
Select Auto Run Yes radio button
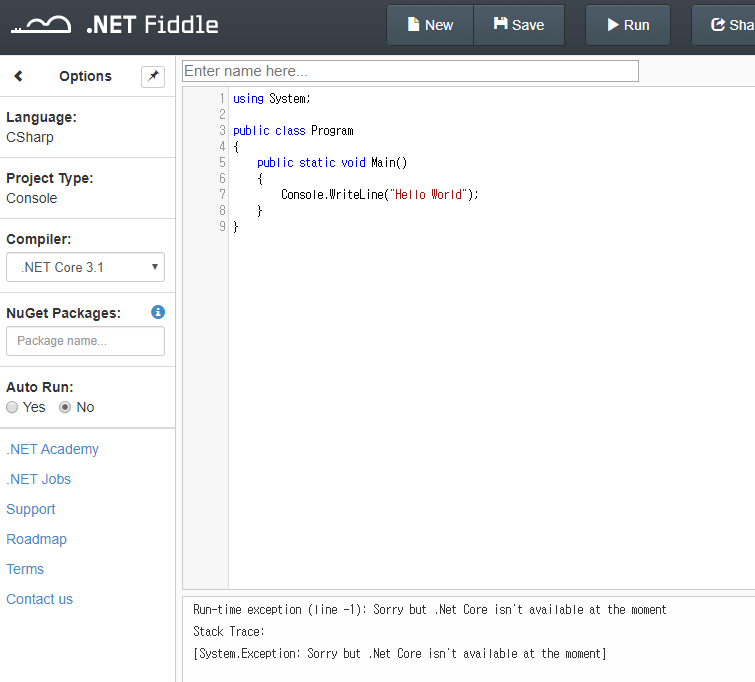(x=12, y=407)
